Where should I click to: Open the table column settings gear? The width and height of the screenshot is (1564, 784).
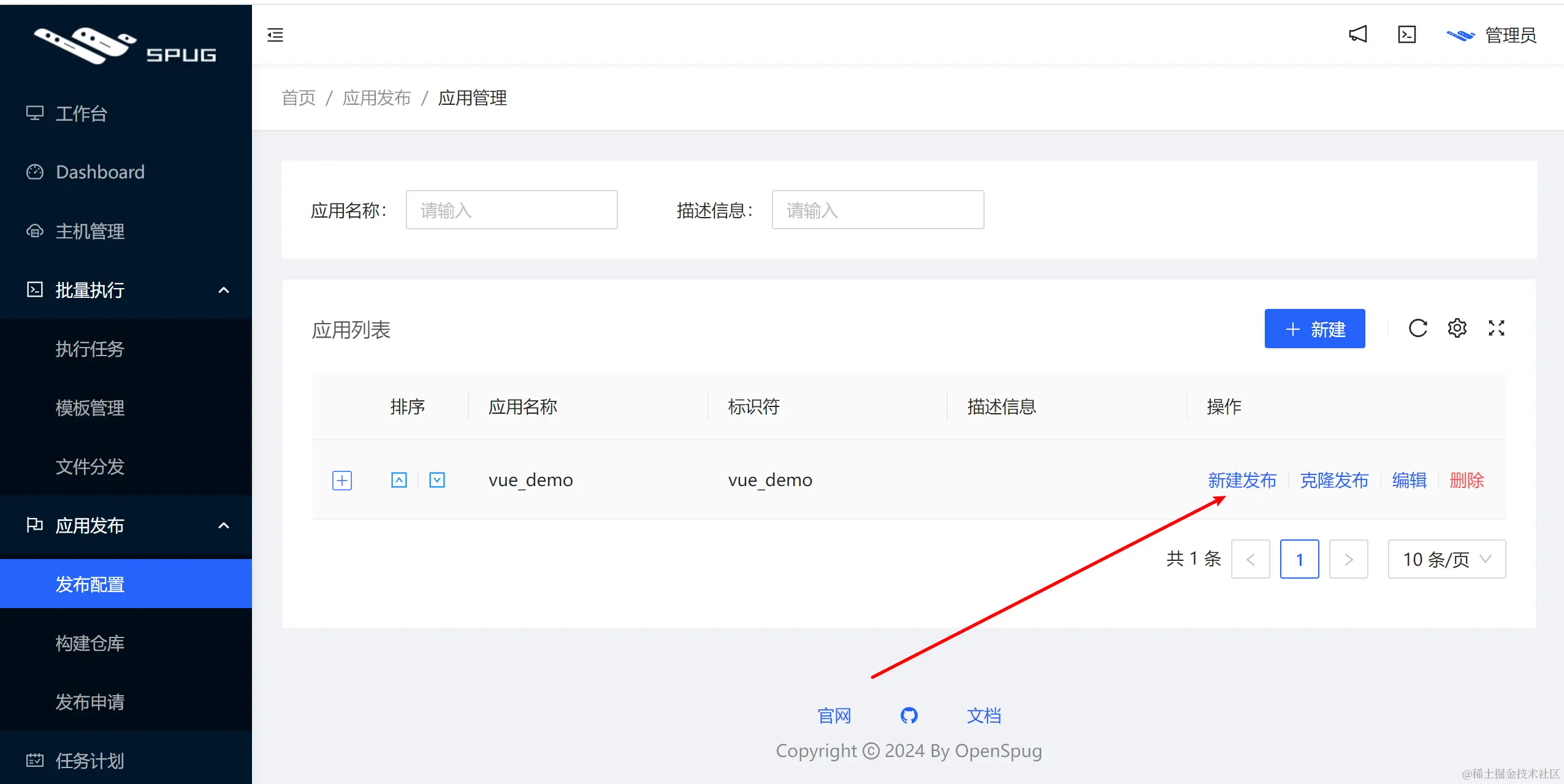[1457, 329]
